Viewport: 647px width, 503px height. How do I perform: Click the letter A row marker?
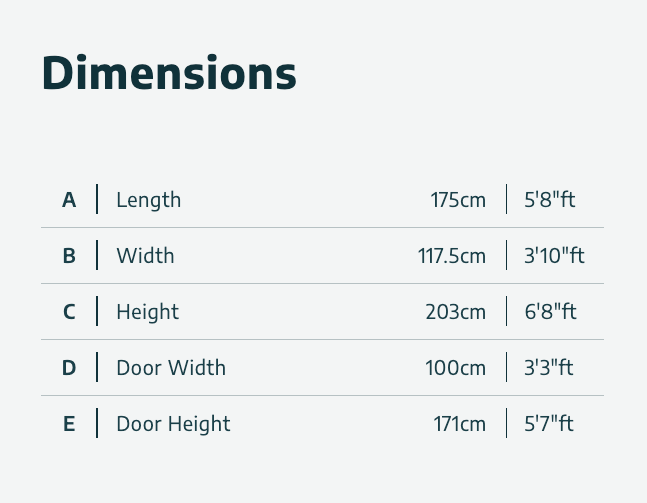tap(69, 200)
